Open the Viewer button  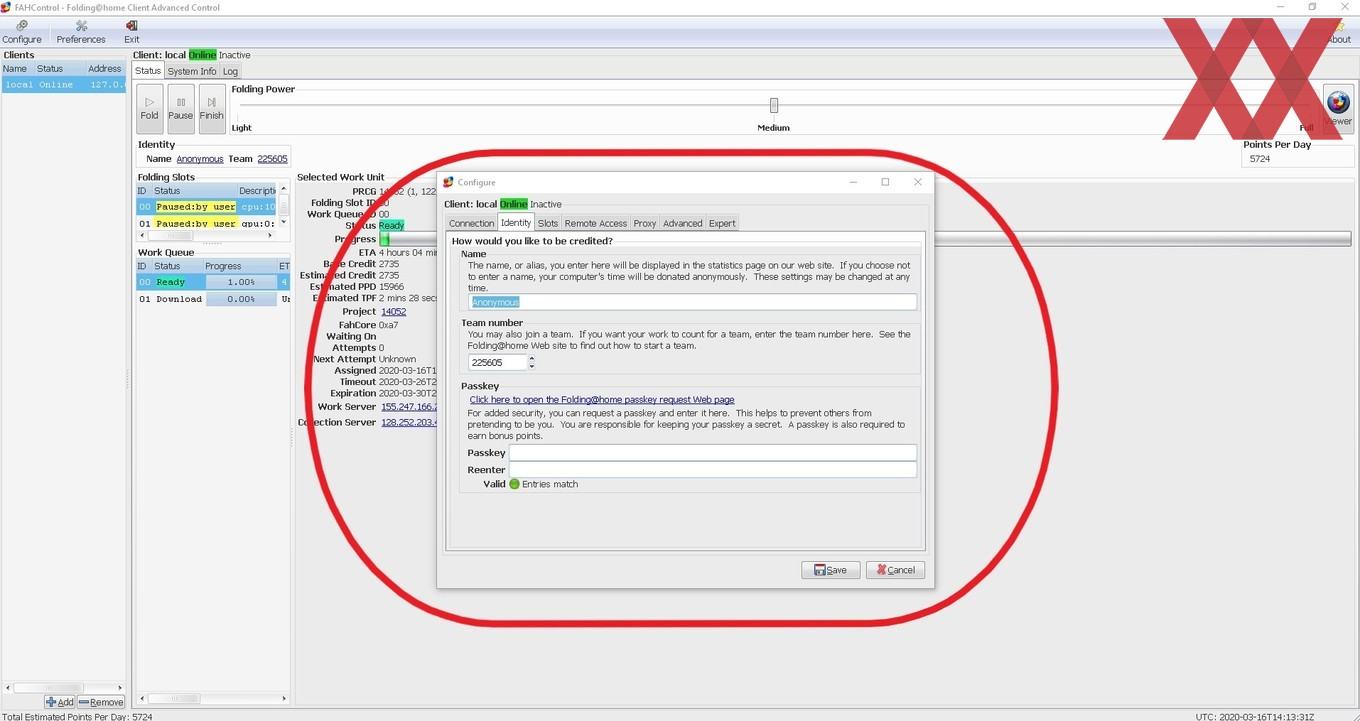tap(1338, 109)
